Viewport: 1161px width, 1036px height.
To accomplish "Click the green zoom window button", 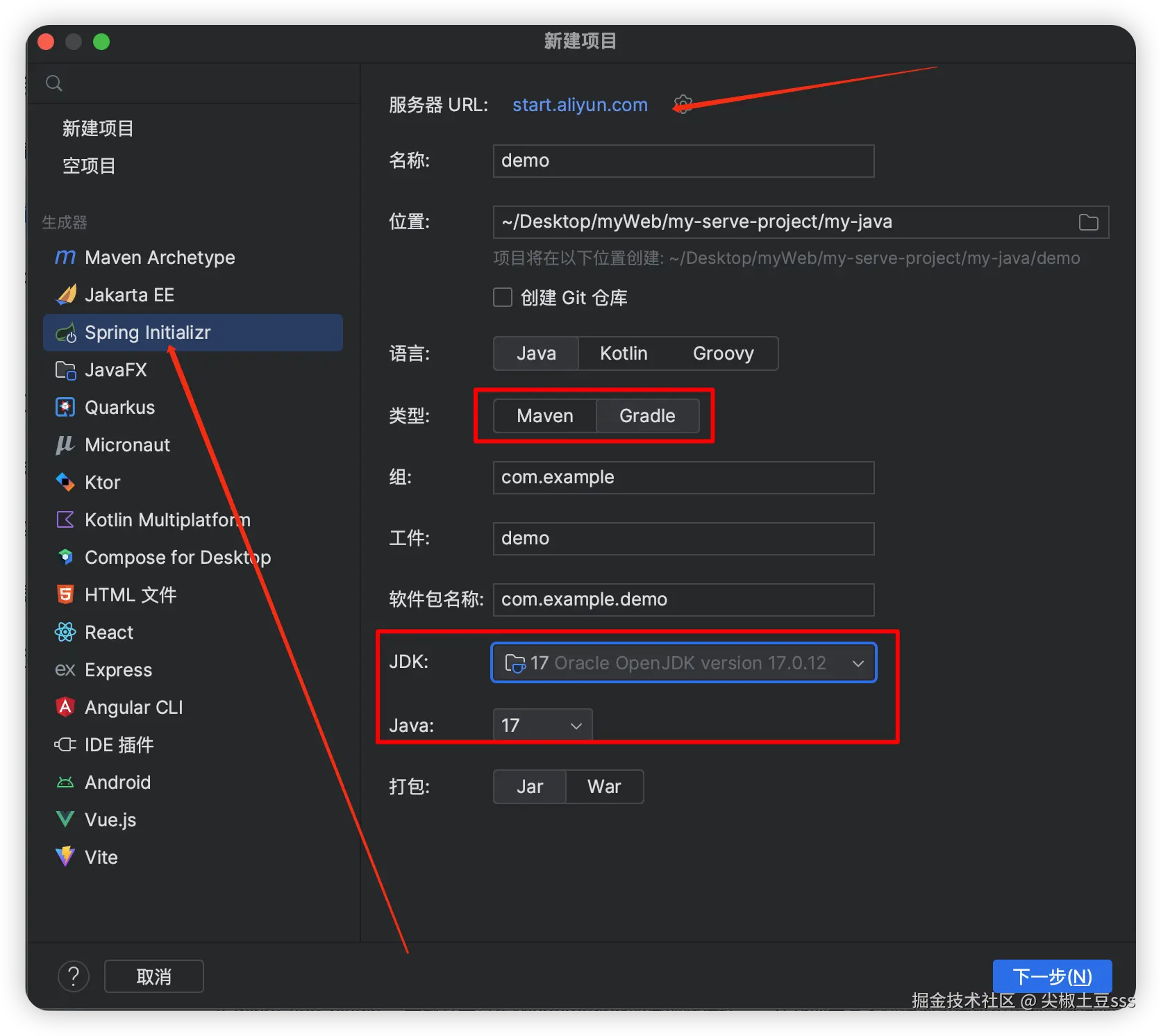I will coord(101,42).
